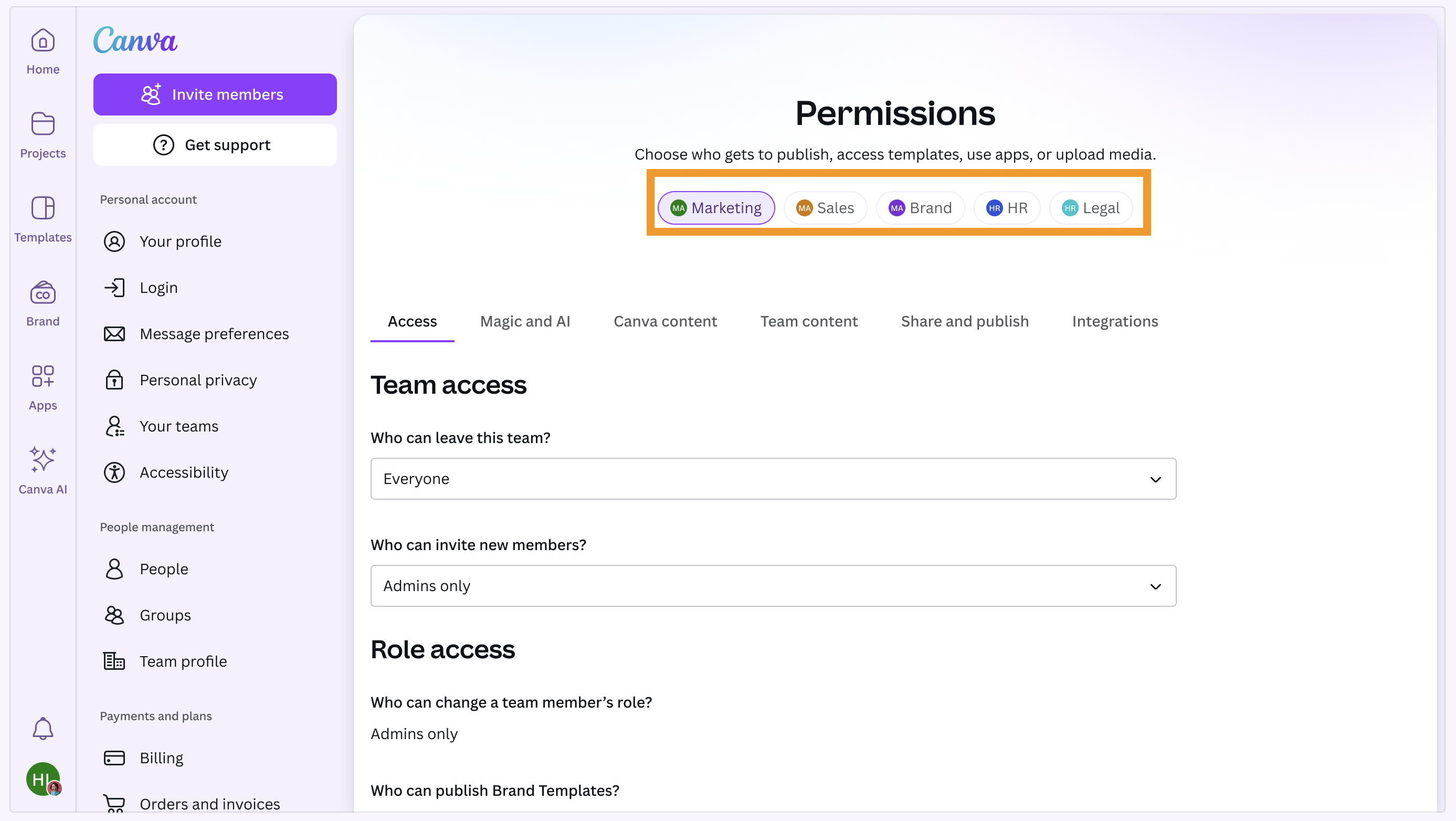Open Home from the left rail
Screen dimensions: 1456x821
[43, 51]
